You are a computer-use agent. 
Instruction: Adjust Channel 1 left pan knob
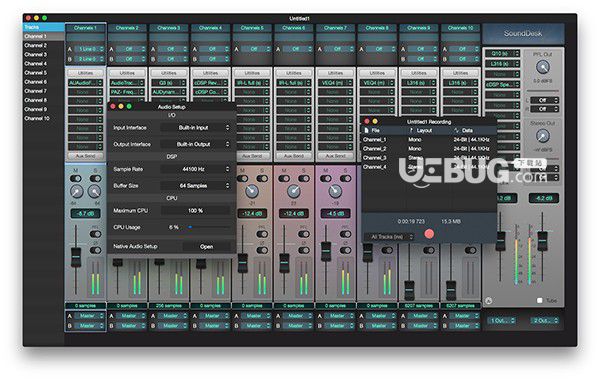(x=77, y=191)
